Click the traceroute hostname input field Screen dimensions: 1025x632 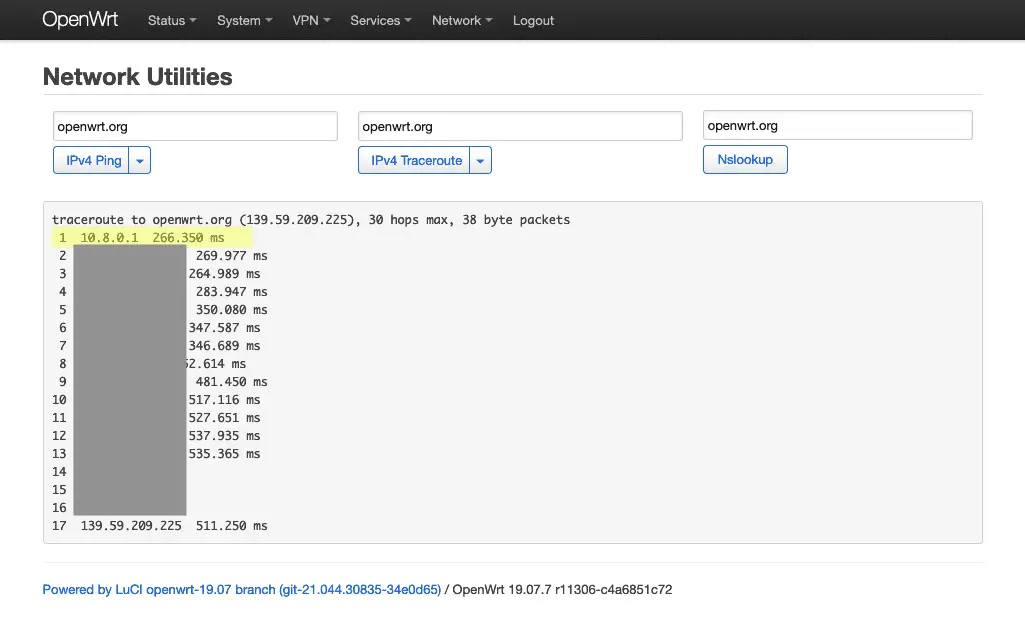pyautogui.click(x=519, y=125)
